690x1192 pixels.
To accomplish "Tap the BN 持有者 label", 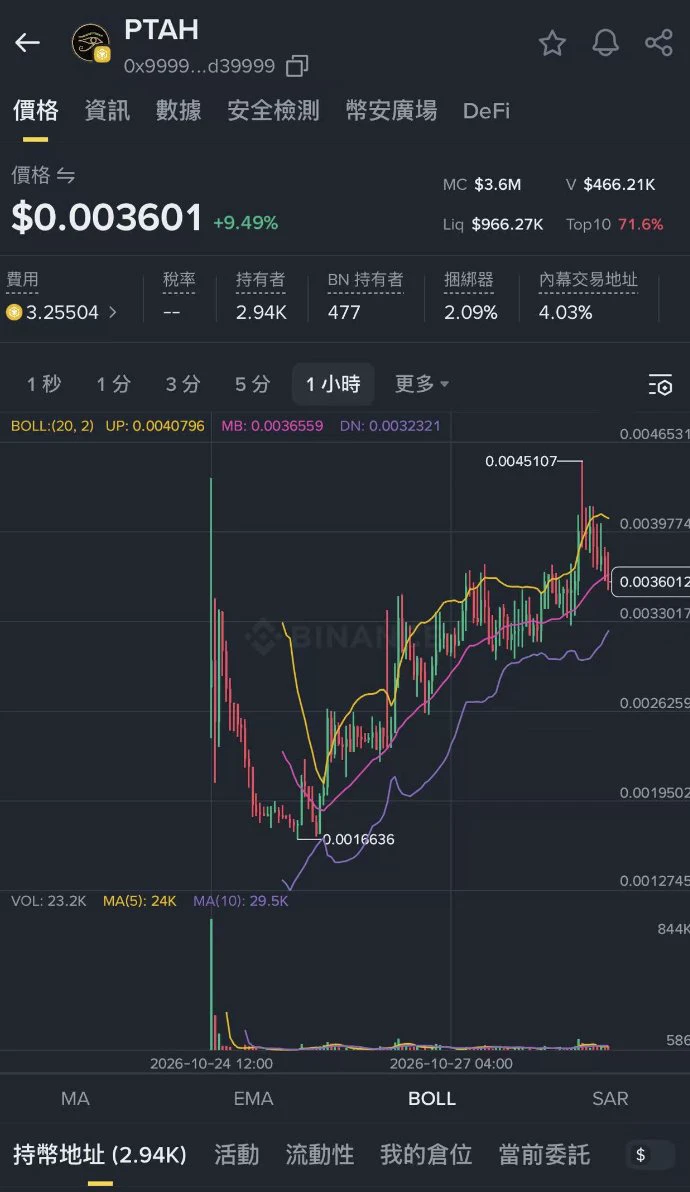I will 366,280.
